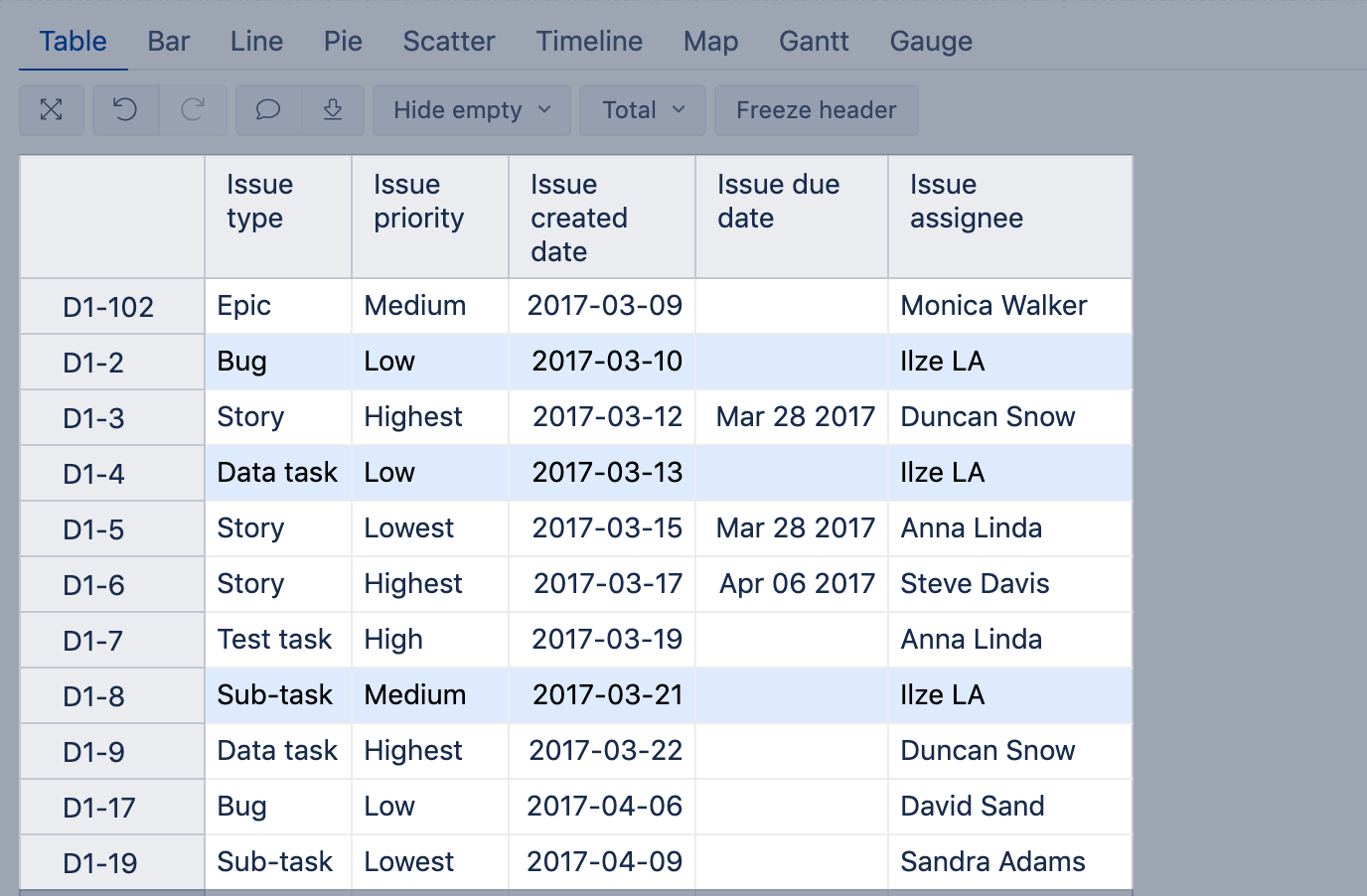Screen dimensions: 1367x896
Task: Select the D1-102 row header
Action: click(x=108, y=307)
